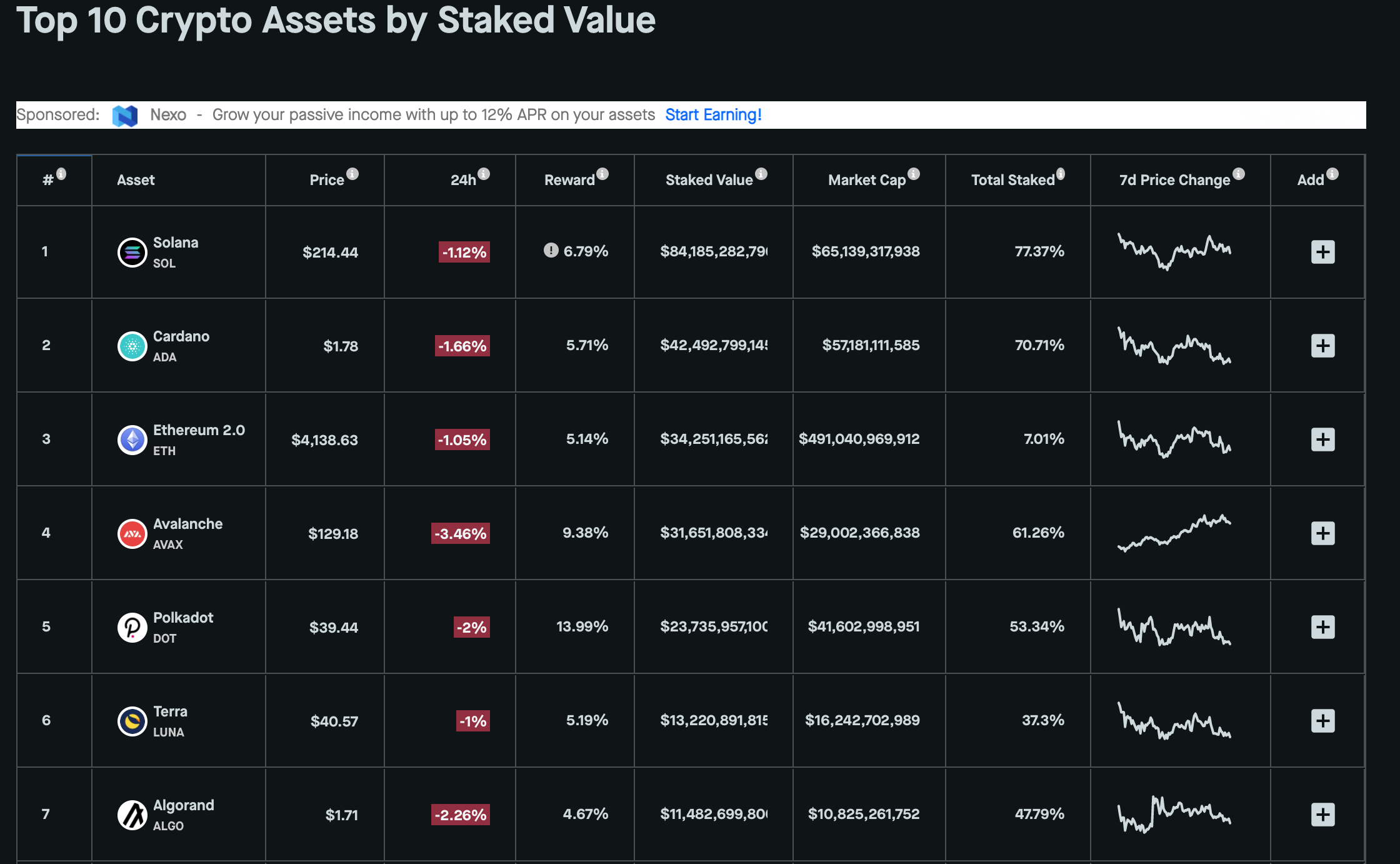The image size is (1400, 864).
Task: Add Solana with the plus button
Action: pos(1322,252)
